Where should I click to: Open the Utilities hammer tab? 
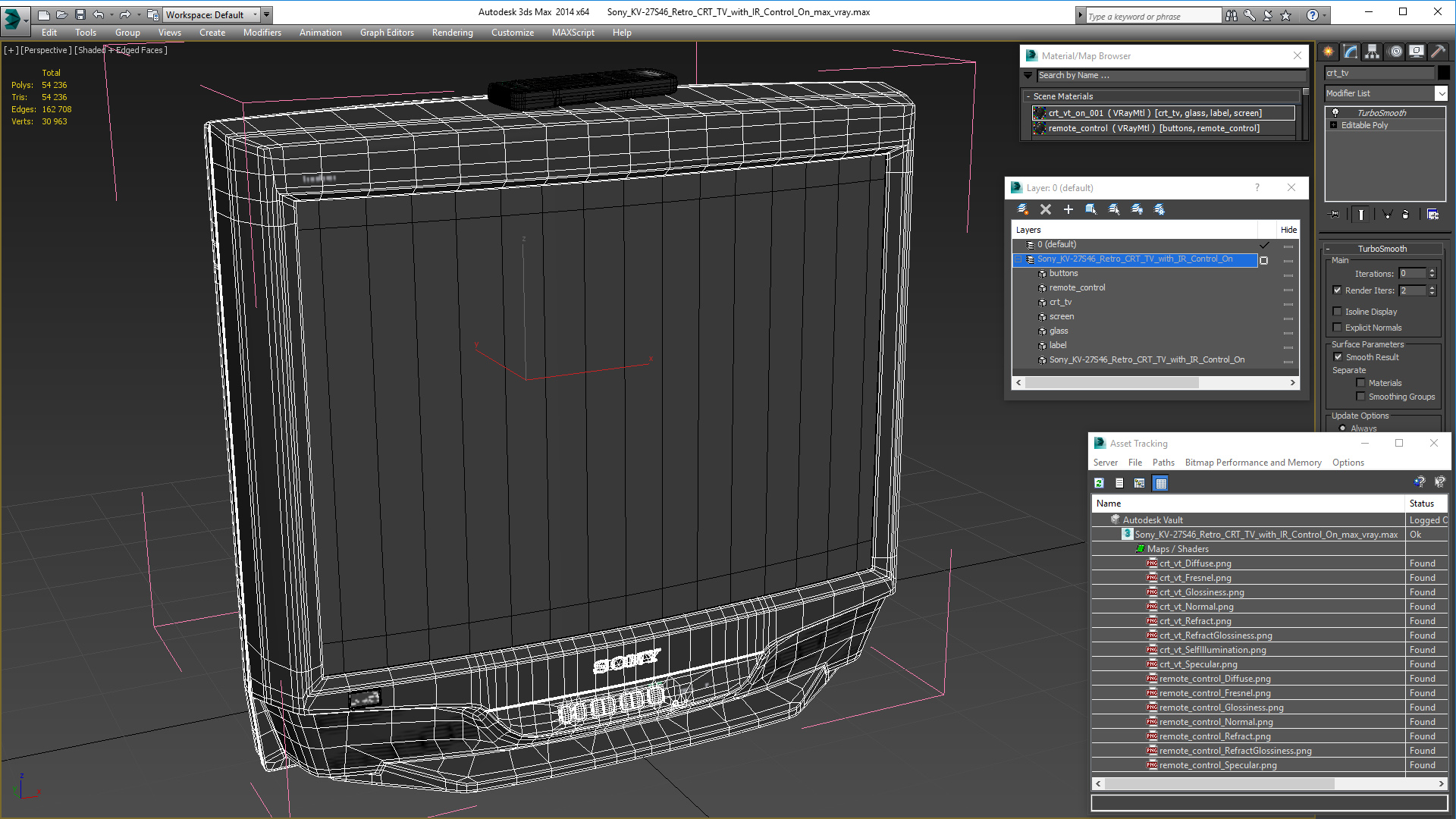point(1439,52)
